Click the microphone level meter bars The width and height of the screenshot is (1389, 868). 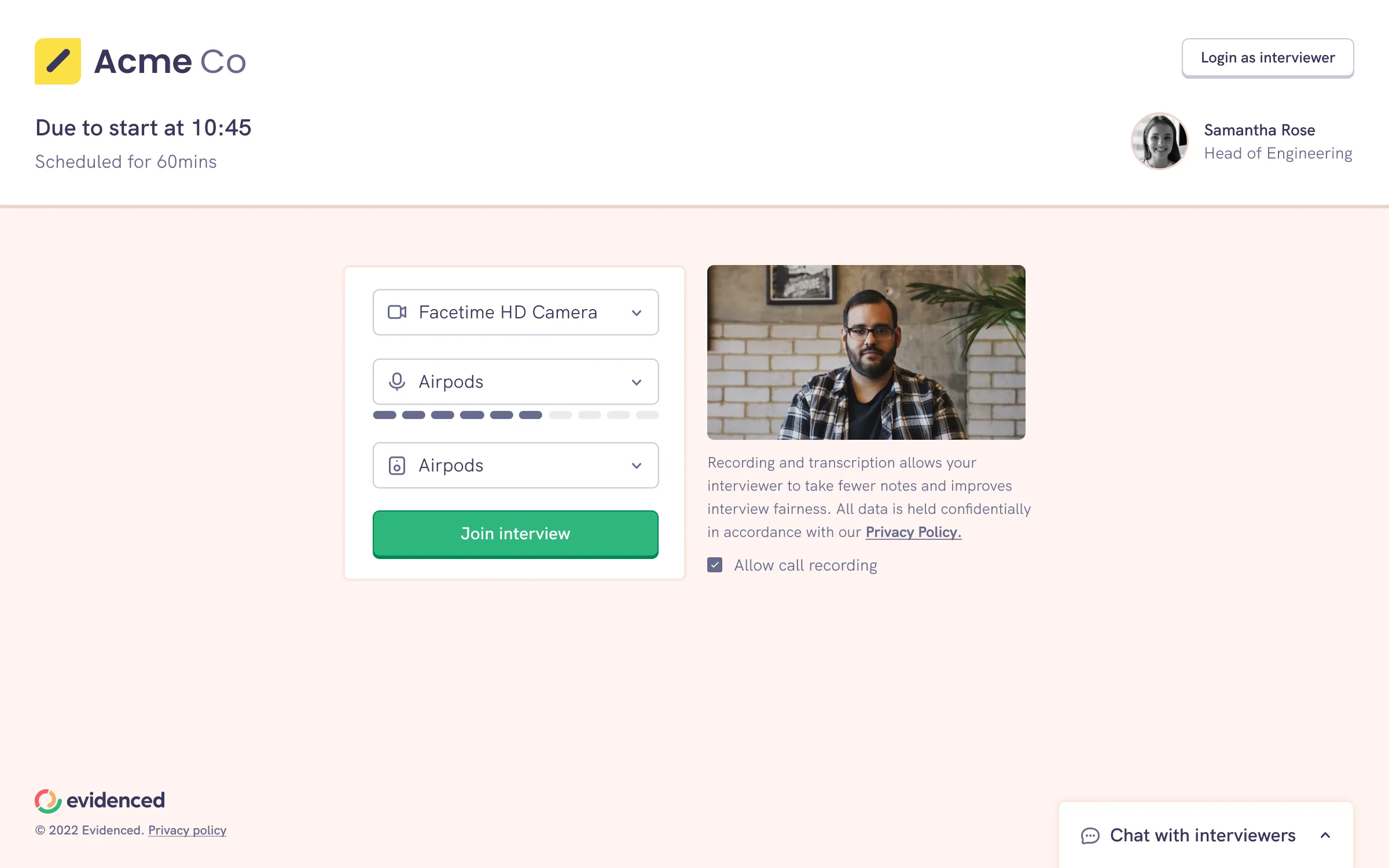516,415
